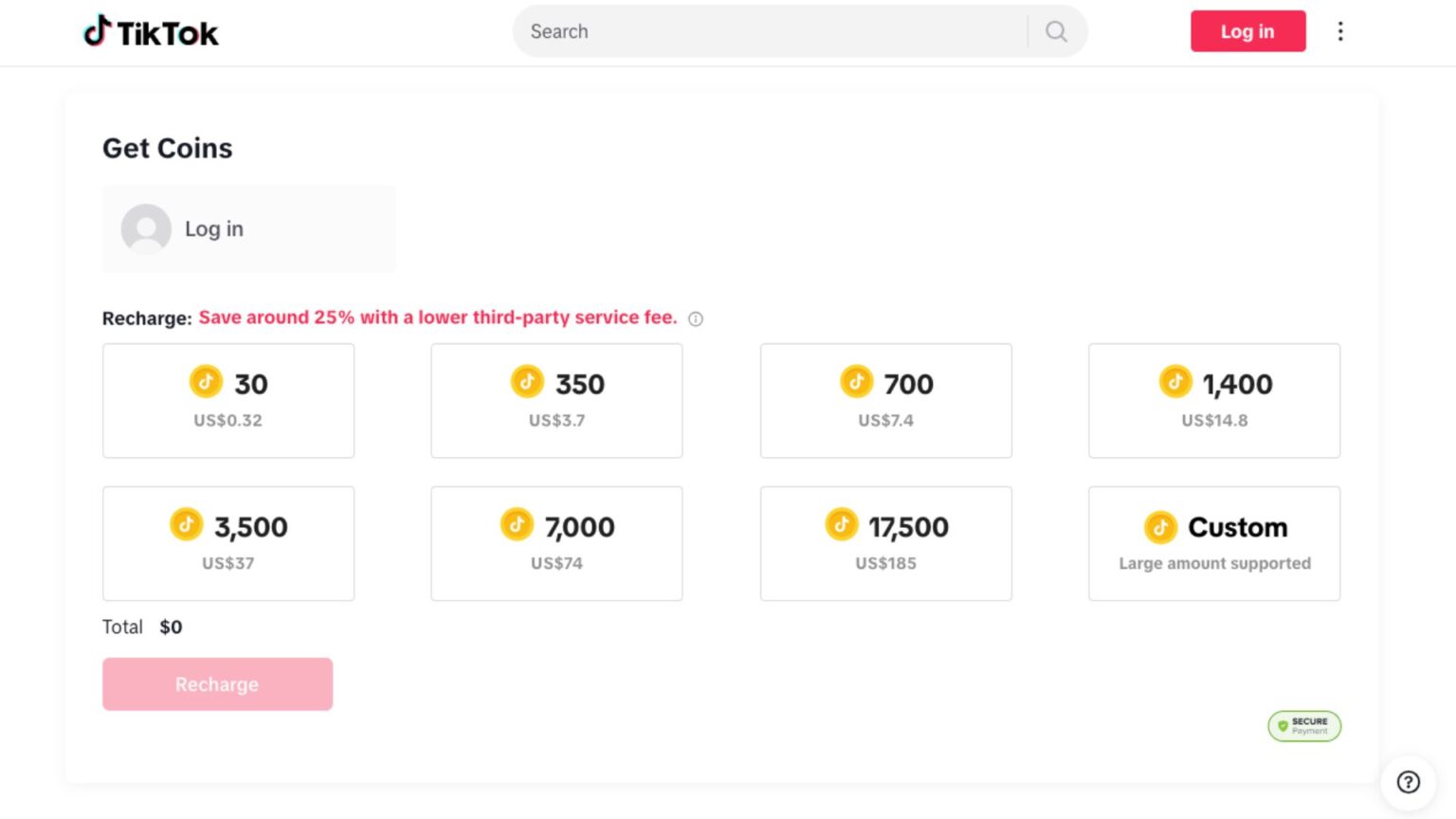Click the 17,500 coins amount label

(x=908, y=527)
